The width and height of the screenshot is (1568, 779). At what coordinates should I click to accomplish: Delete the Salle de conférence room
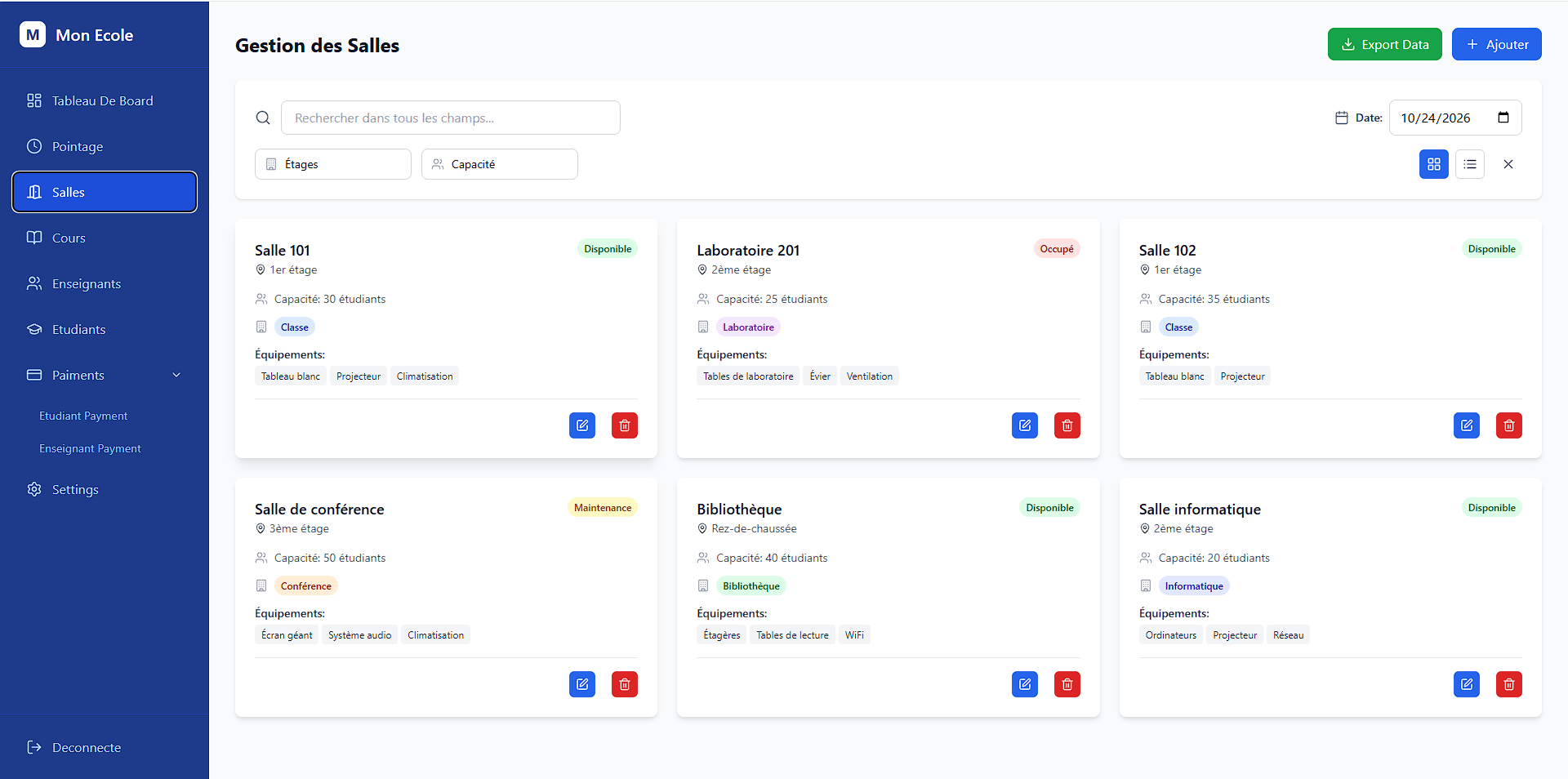click(625, 684)
